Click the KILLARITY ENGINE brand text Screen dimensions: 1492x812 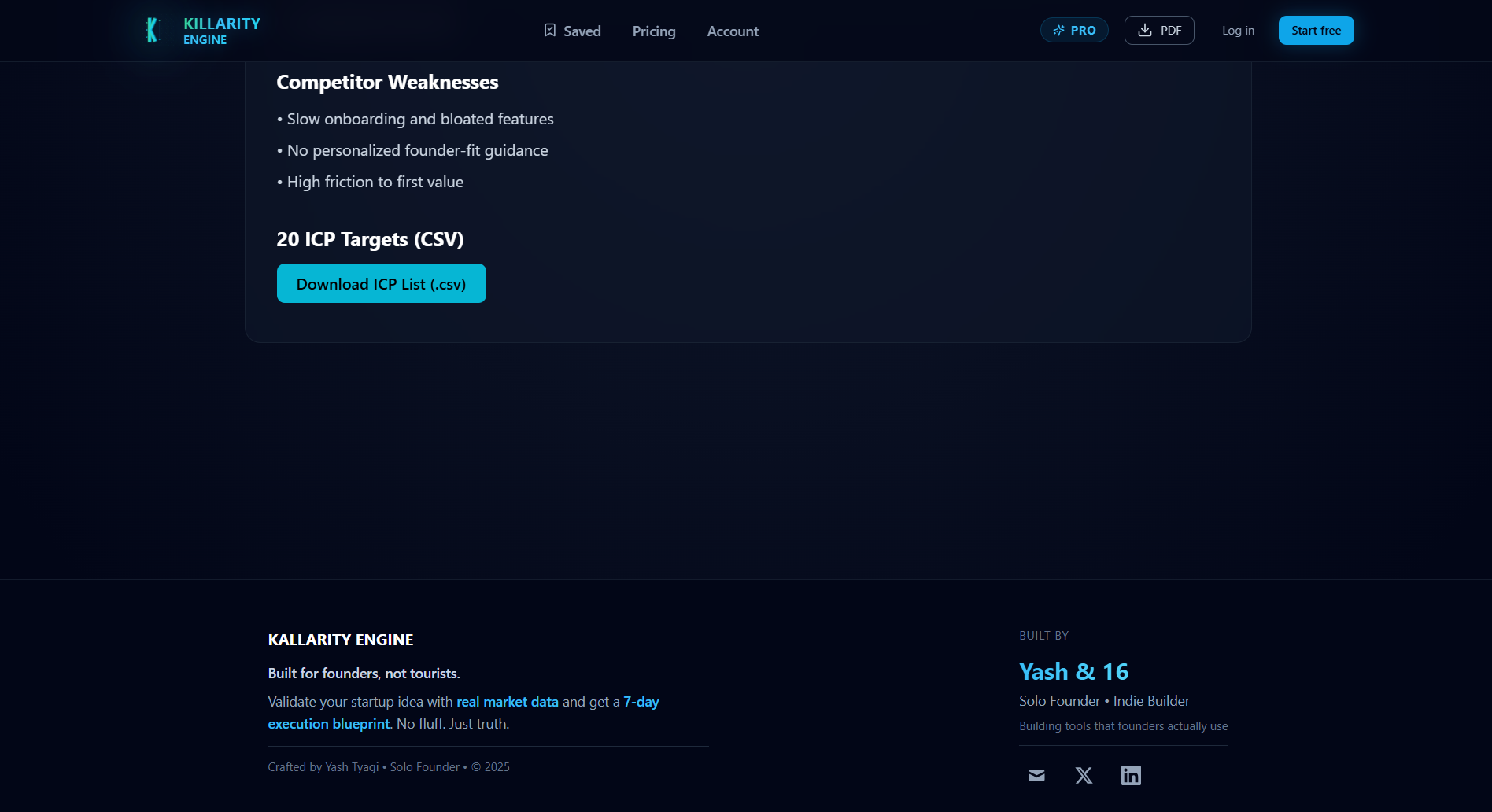(222, 31)
